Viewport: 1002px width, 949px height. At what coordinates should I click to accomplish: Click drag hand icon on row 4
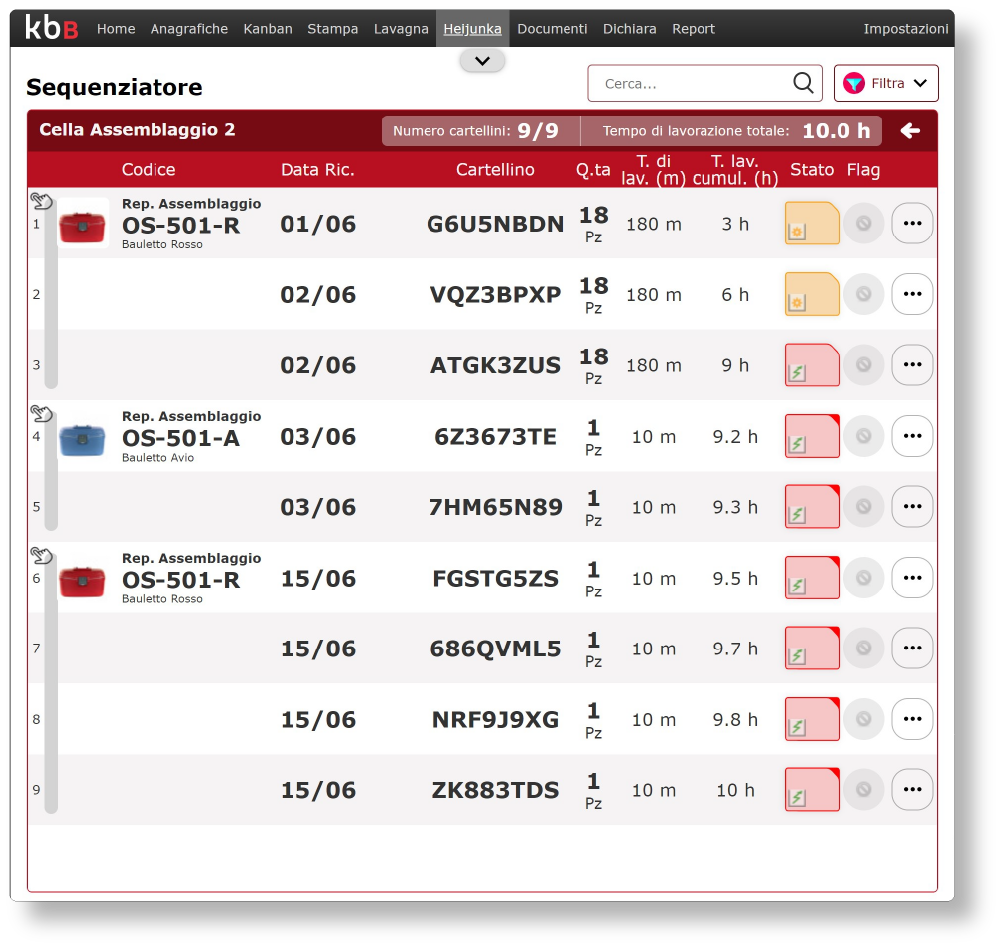coord(40,413)
